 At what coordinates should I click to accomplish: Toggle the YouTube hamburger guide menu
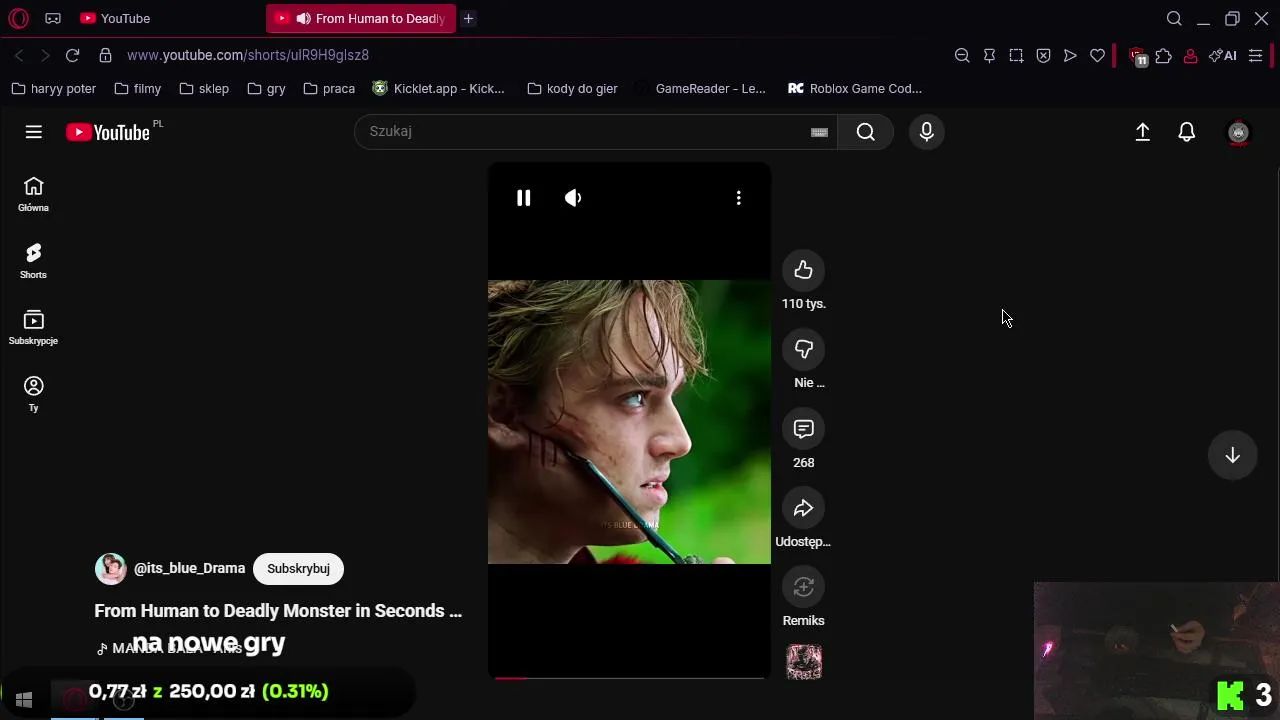click(x=33, y=132)
